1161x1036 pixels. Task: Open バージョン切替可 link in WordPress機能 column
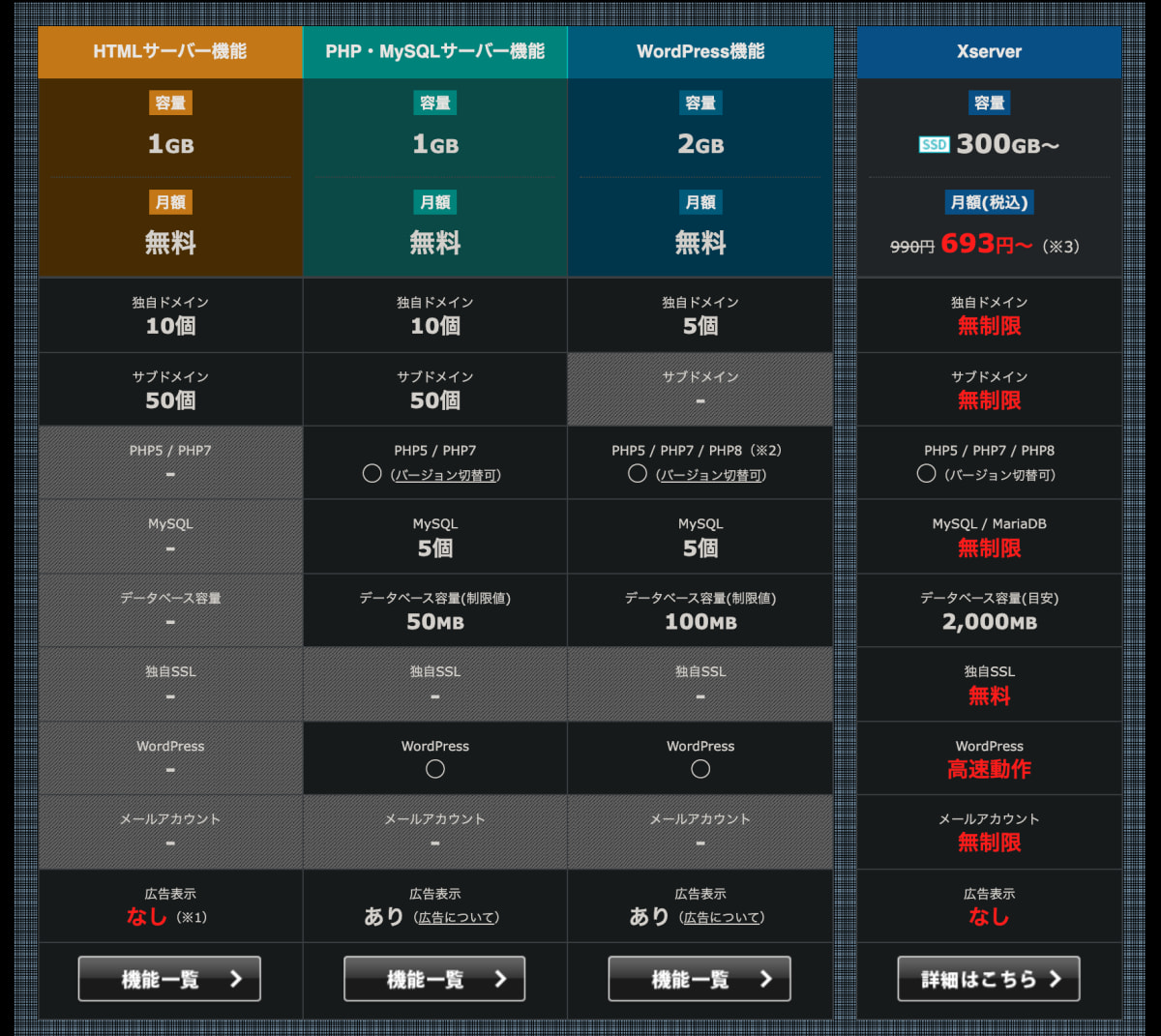click(712, 475)
